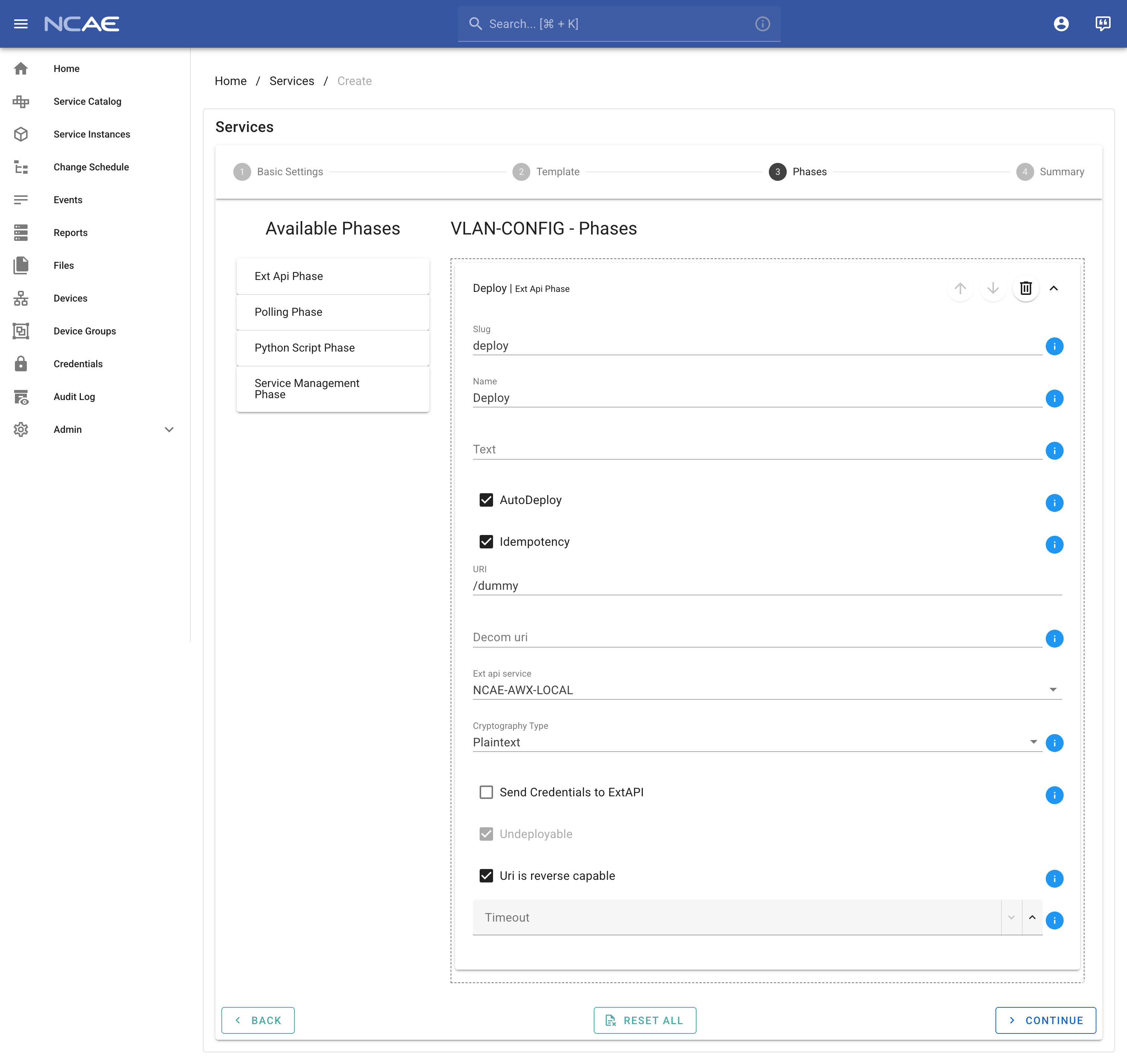Move Deploy phase down with arrow
Screen dimensions: 1127x1064
coord(992,289)
